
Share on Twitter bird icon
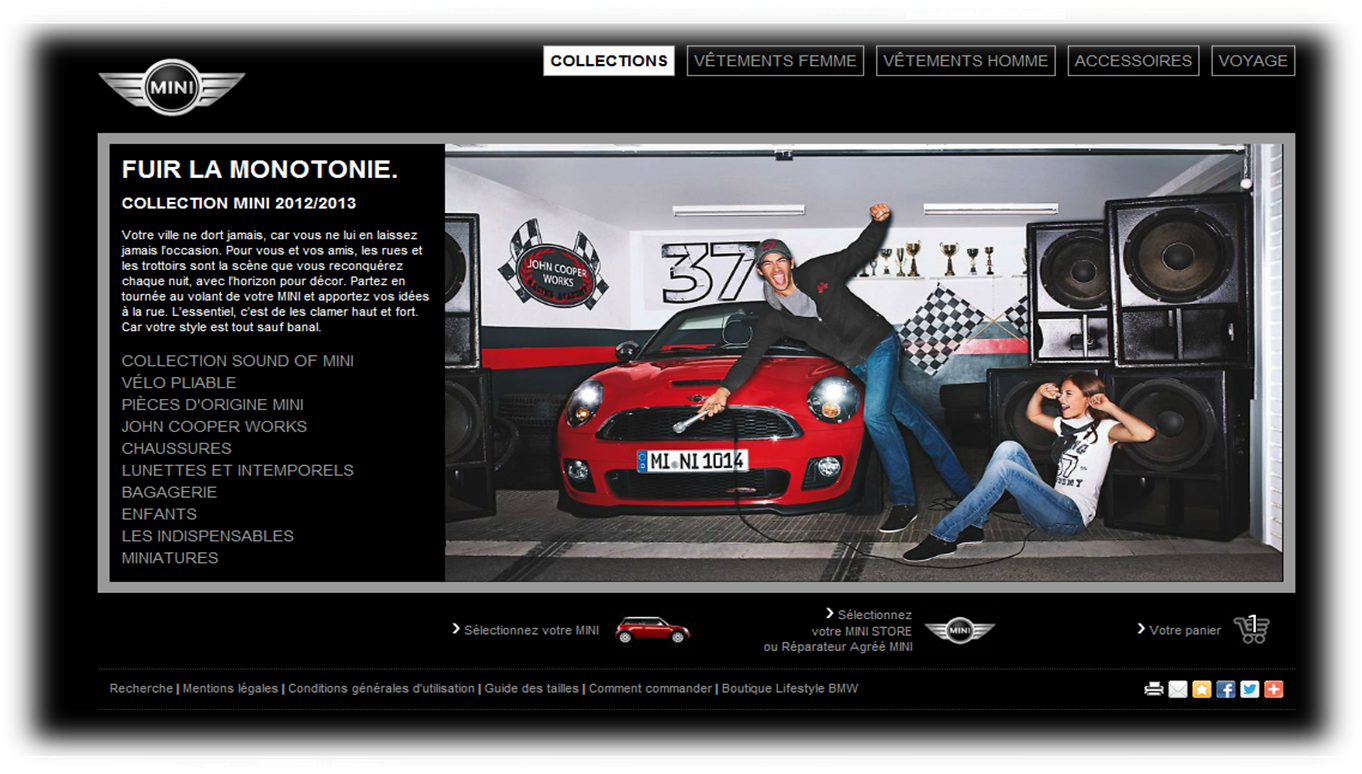1250,689
